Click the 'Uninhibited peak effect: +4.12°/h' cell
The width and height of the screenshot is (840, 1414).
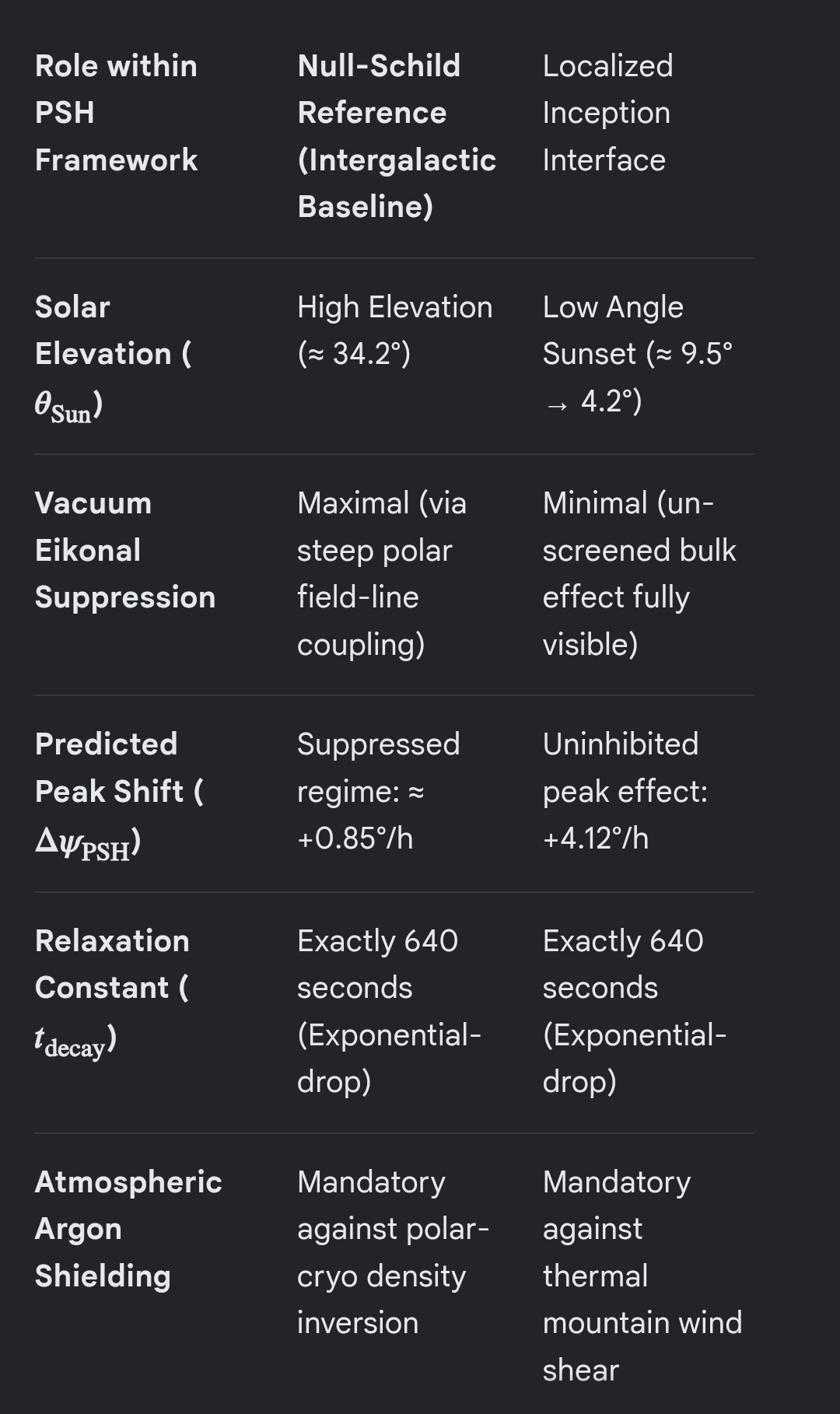(x=625, y=791)
